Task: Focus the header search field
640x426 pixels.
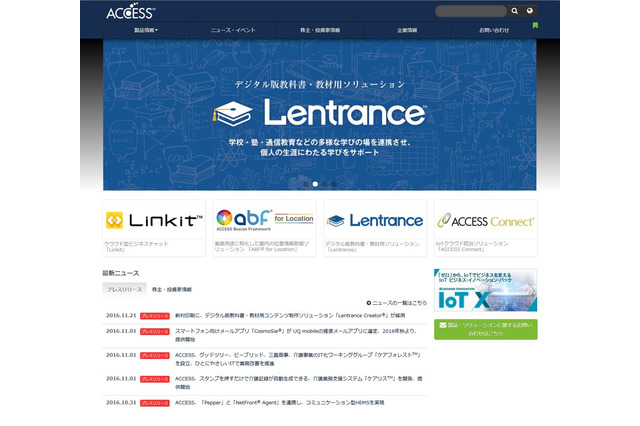Action: point(471,11)
